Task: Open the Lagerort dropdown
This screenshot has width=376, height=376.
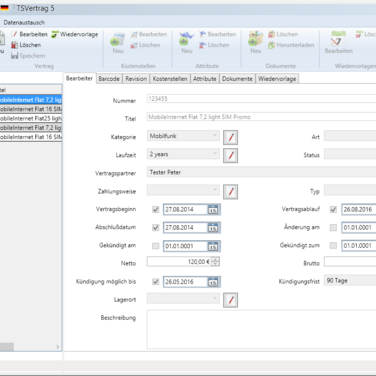Action: coord(183,298)
